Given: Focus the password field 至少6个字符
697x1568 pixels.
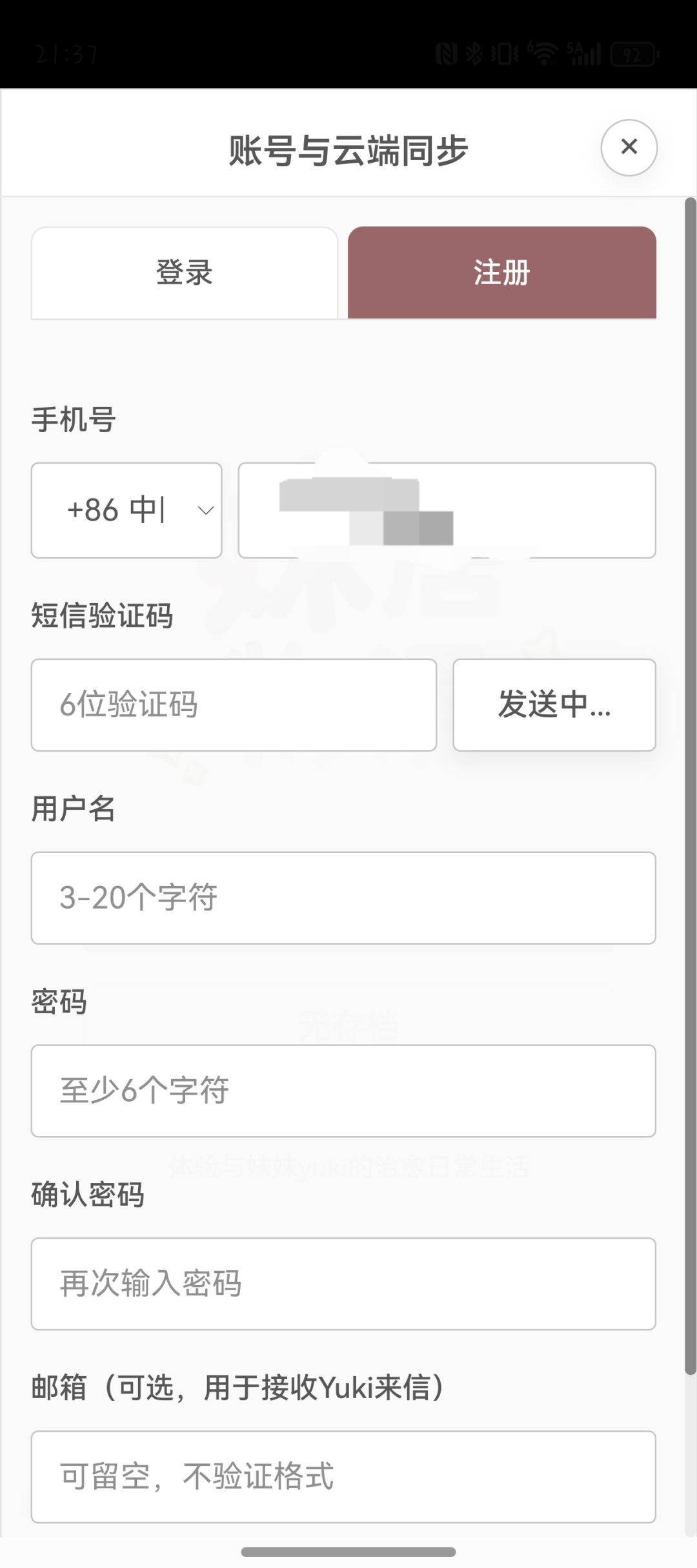Looking at the screenshot, I should point(343,1091).
